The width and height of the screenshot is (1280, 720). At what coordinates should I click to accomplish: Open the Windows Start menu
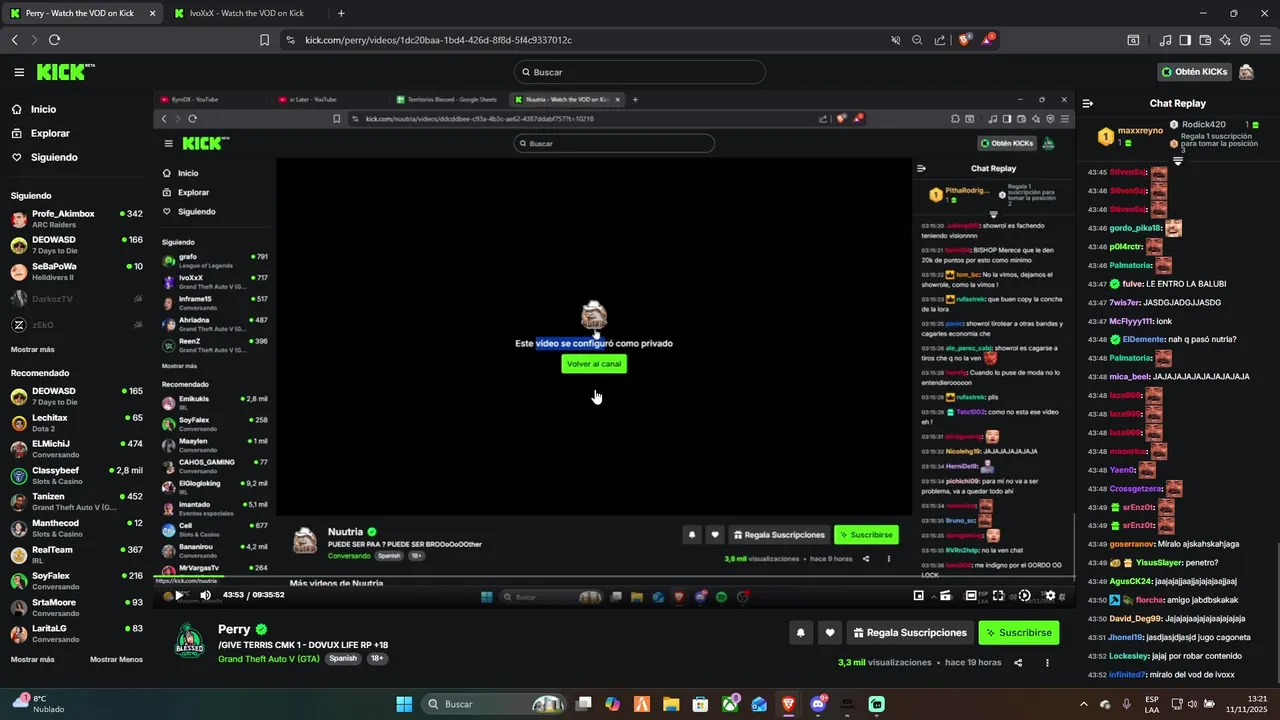click(404, 704)
